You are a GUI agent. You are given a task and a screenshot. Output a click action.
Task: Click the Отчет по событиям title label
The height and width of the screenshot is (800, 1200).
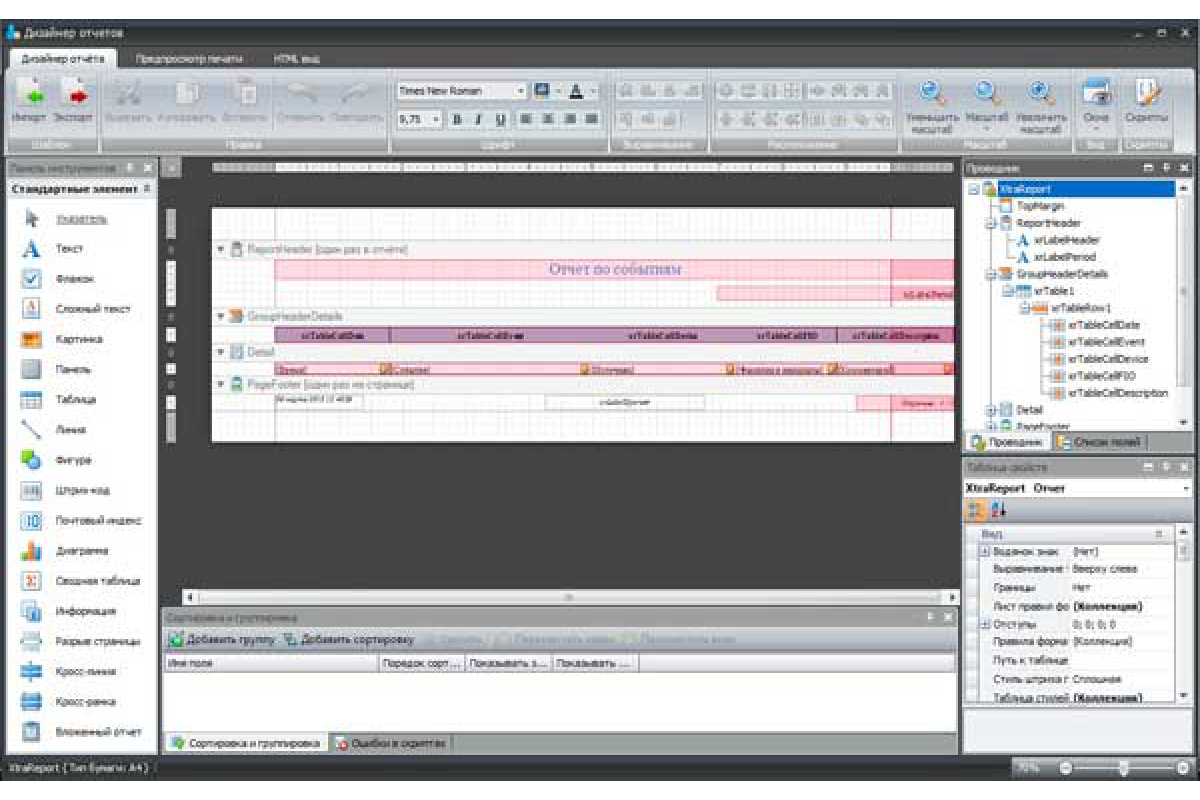point(615,269)
